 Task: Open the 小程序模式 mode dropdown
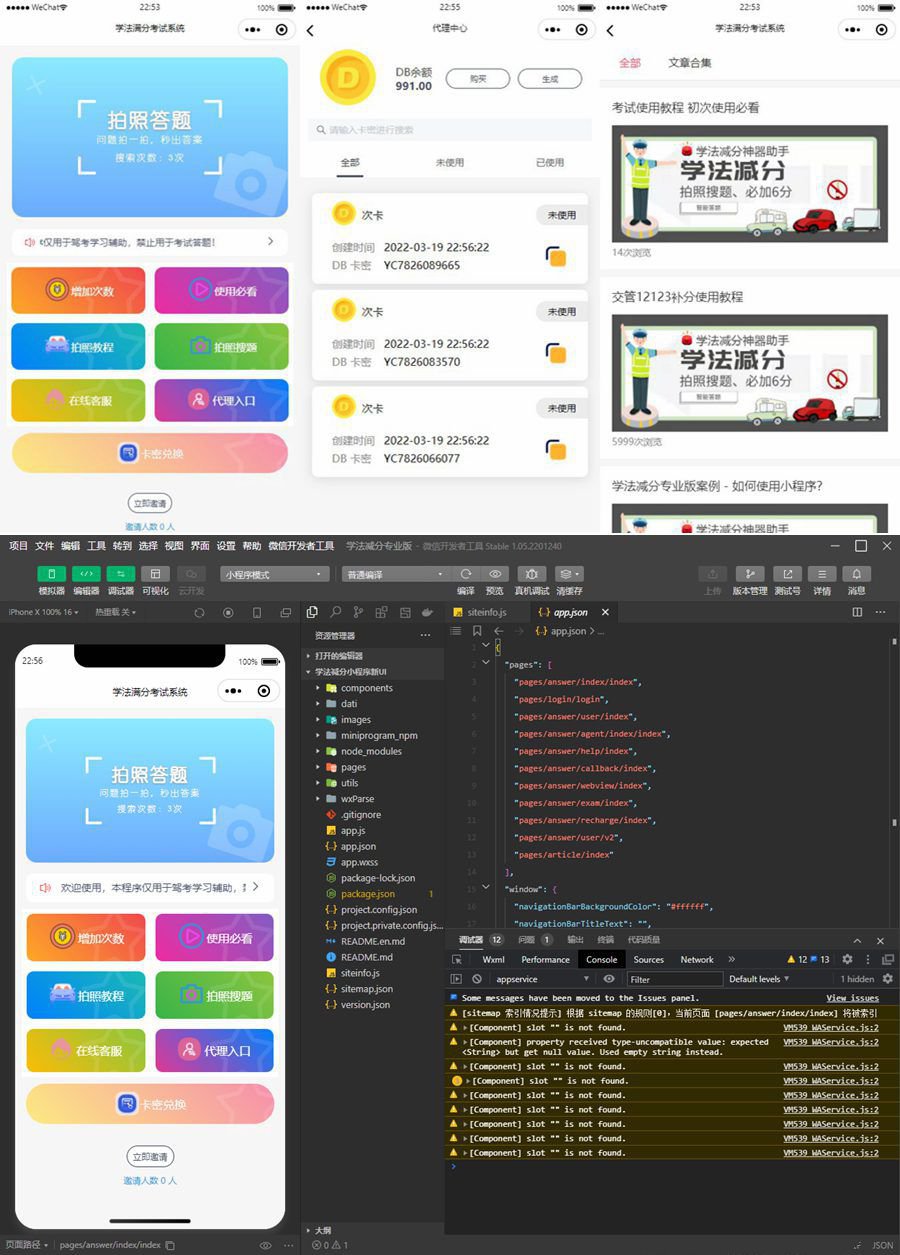pyautogui.click(x=276, y=574)
